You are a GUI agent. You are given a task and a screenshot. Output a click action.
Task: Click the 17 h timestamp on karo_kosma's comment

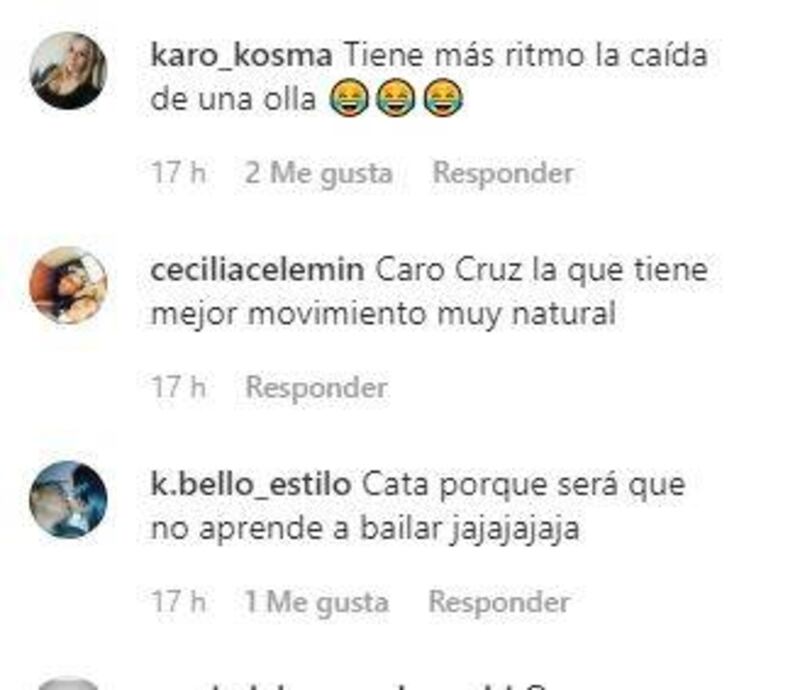tap(179, 172)
